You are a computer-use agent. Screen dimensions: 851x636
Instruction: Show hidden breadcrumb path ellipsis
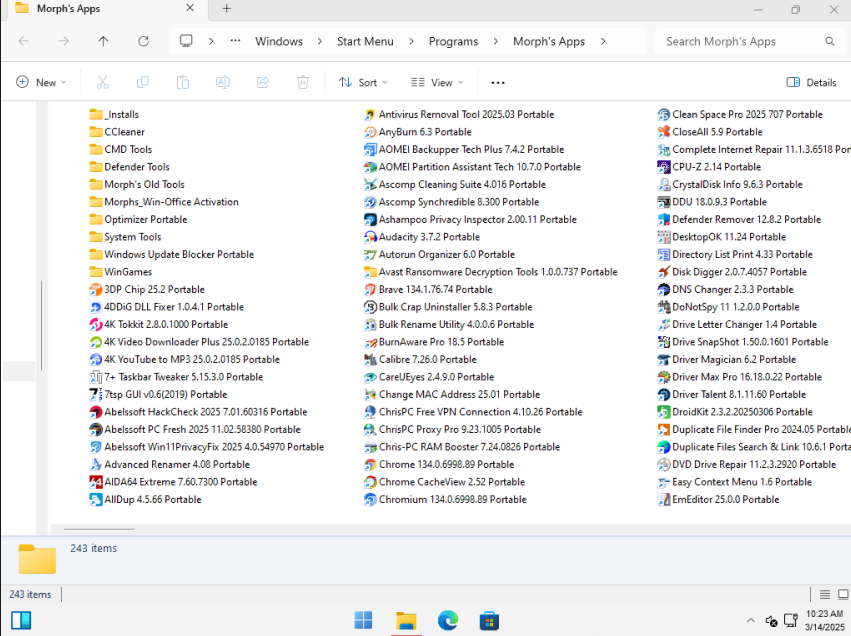click(235, 41)
